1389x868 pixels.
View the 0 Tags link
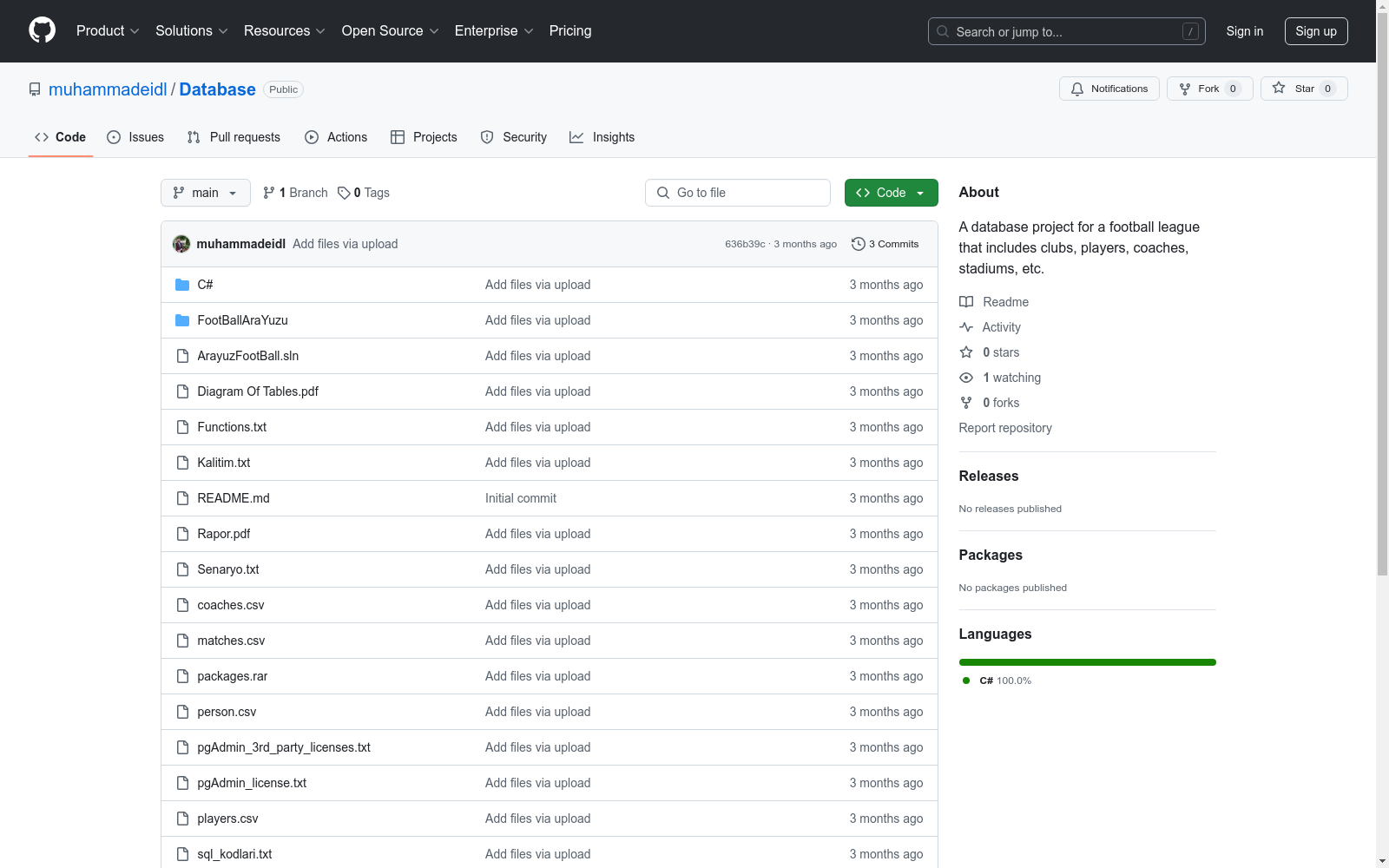[364, 193]
